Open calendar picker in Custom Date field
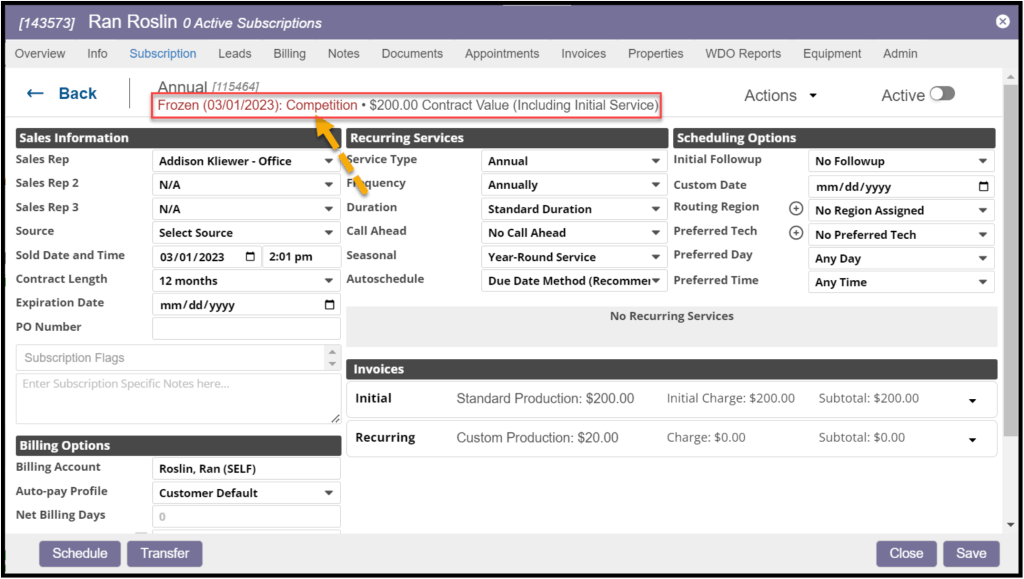This screenshot has width=1024, height=579. [x=984, y=187]
